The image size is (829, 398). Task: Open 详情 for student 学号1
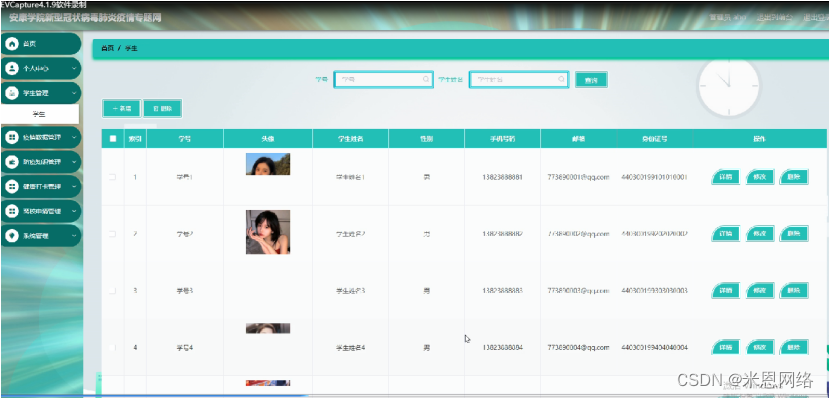point(726,177)
